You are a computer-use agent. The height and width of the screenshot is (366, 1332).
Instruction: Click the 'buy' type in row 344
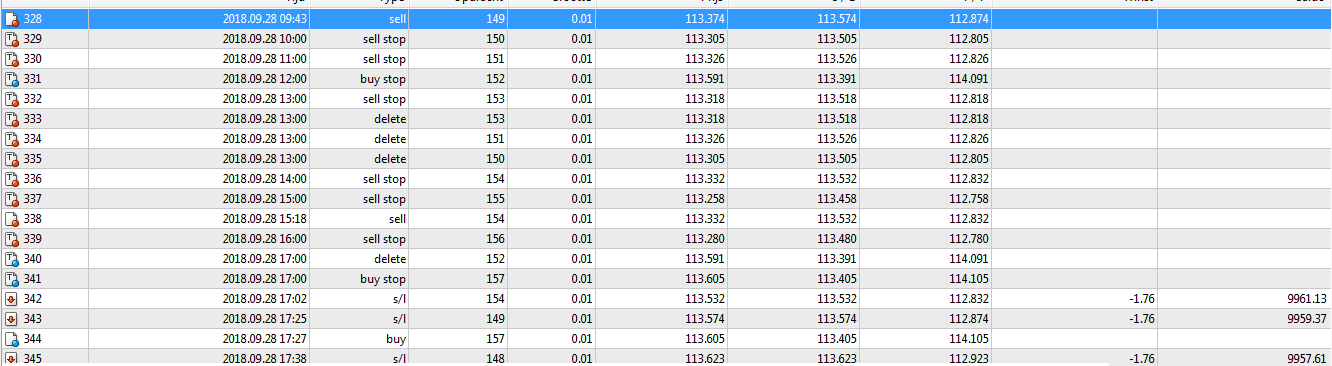(x=396, y=339)
